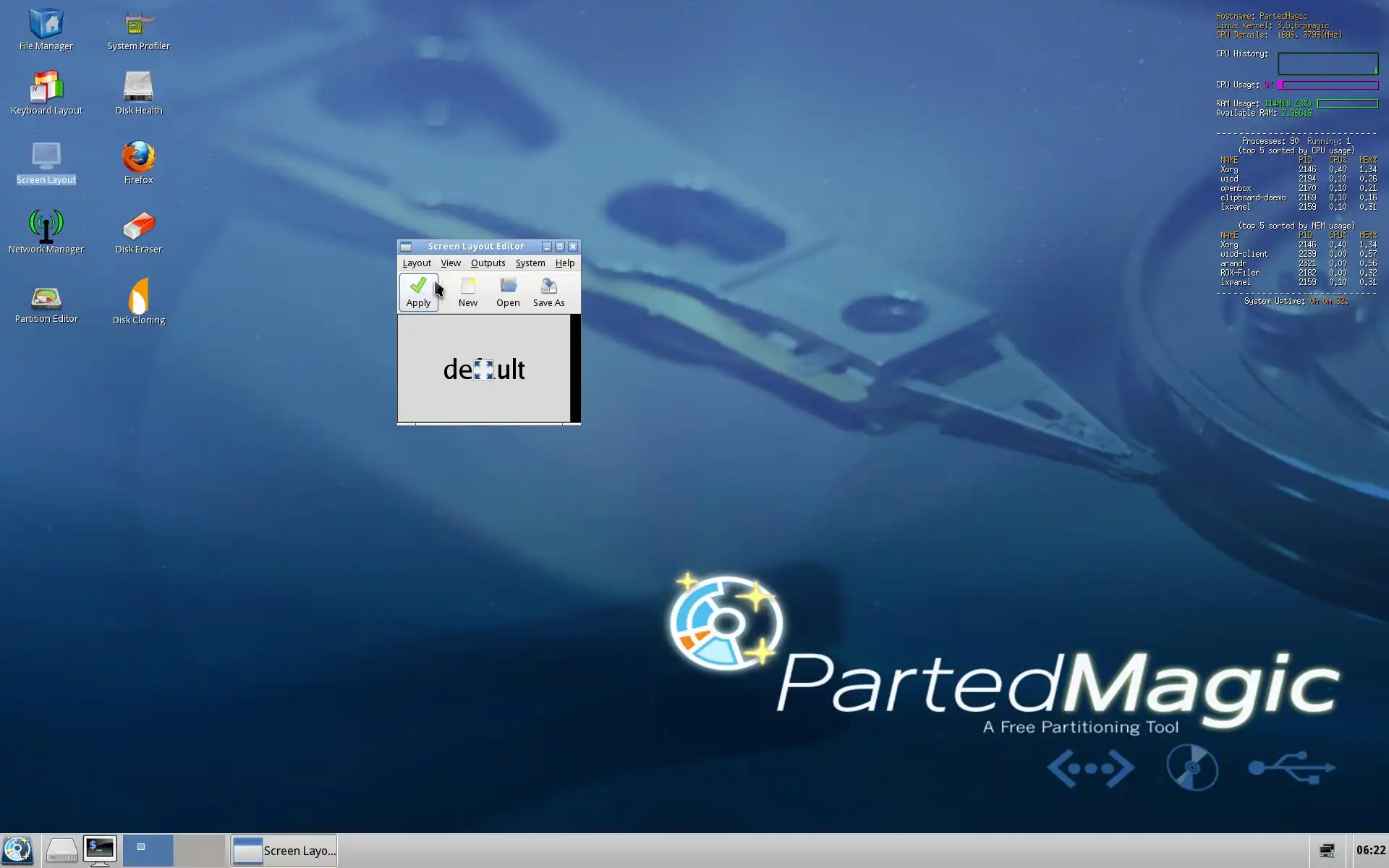Select the default output rectangle
The image size is (1389, 868).
483,369
